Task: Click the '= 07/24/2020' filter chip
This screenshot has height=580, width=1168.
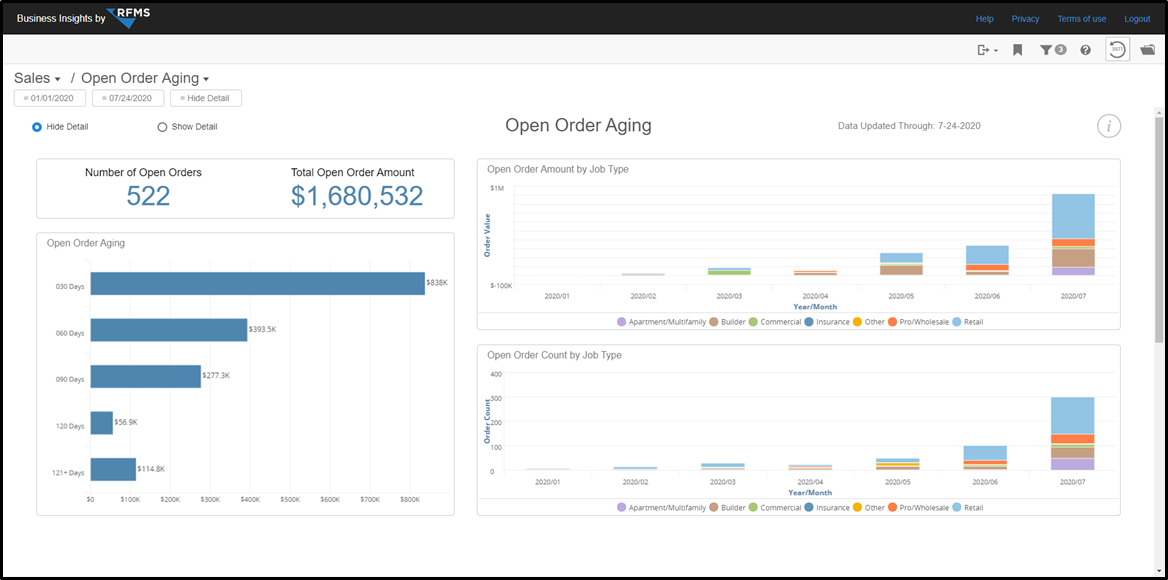Action: [x=127, y=98]
